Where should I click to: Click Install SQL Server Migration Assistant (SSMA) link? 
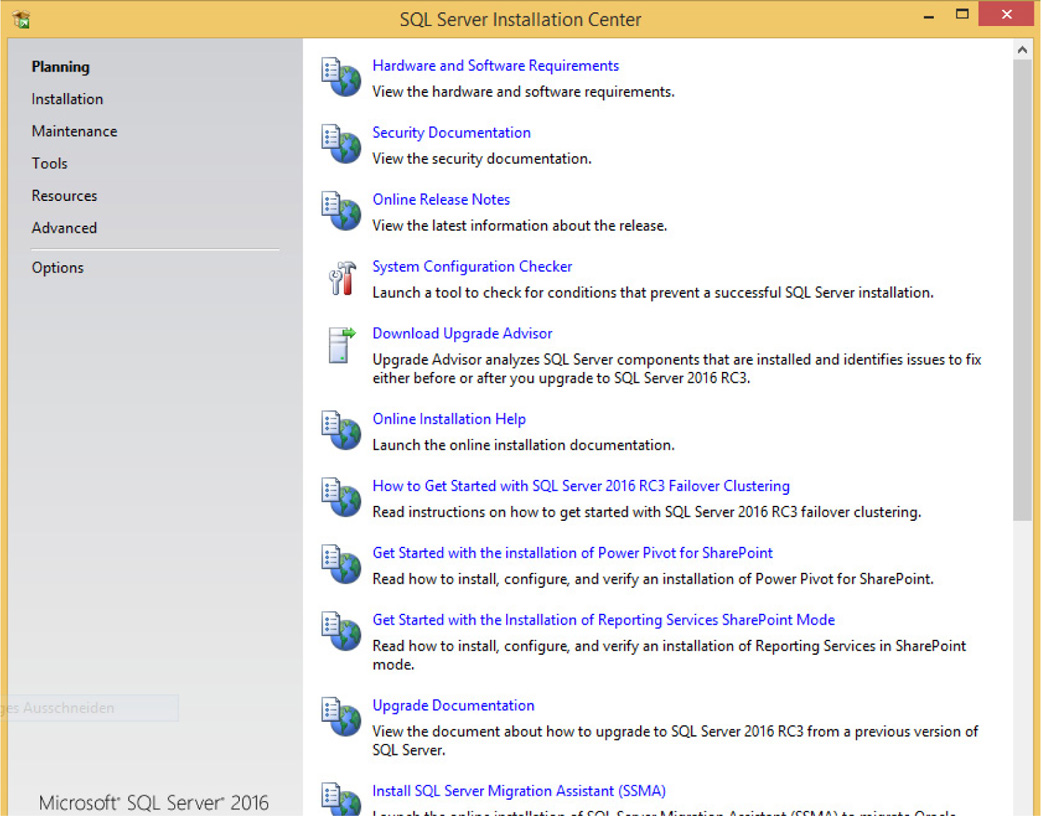click(x=519, y=791)
